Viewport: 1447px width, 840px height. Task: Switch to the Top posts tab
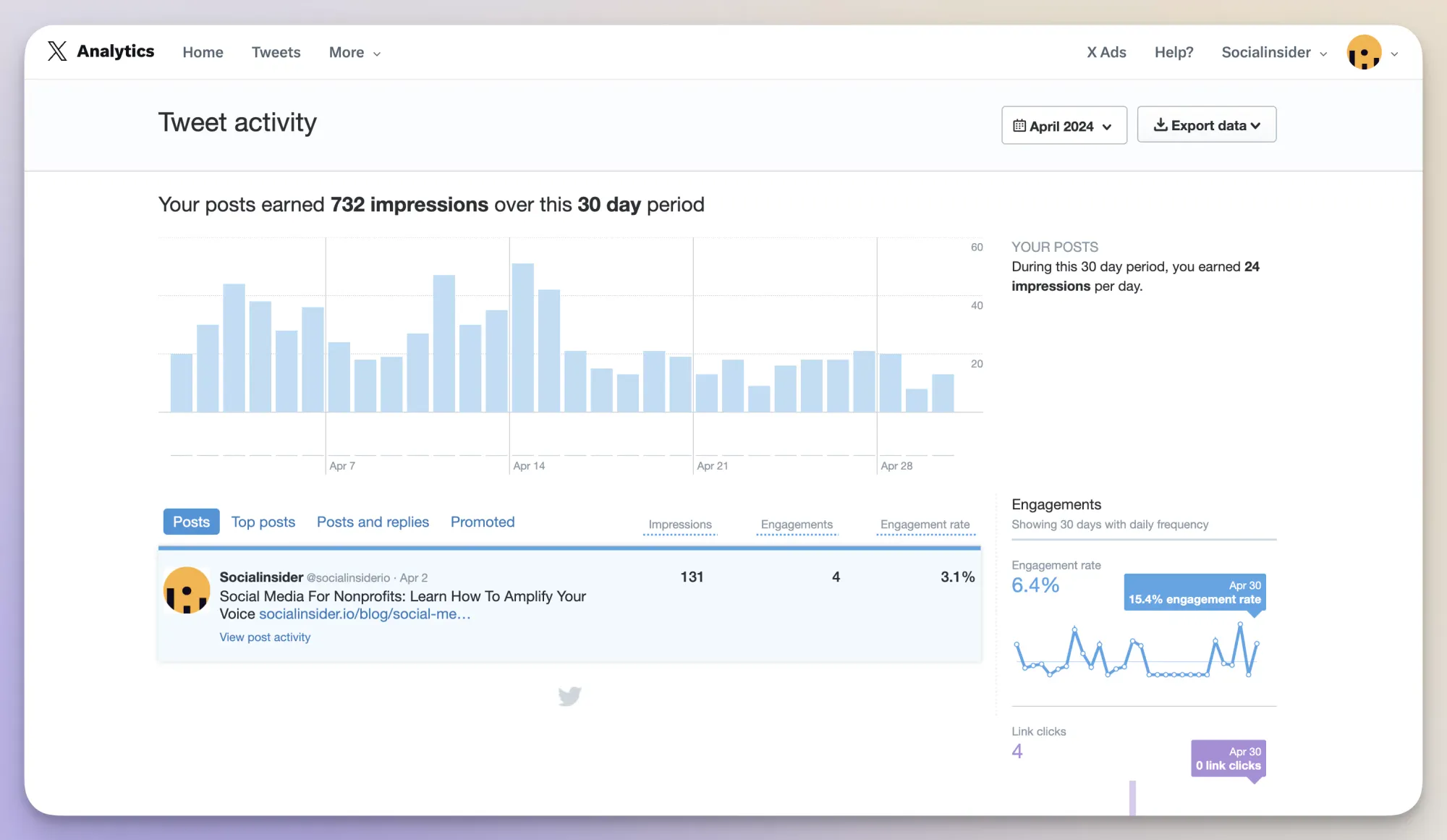(263, 522)
